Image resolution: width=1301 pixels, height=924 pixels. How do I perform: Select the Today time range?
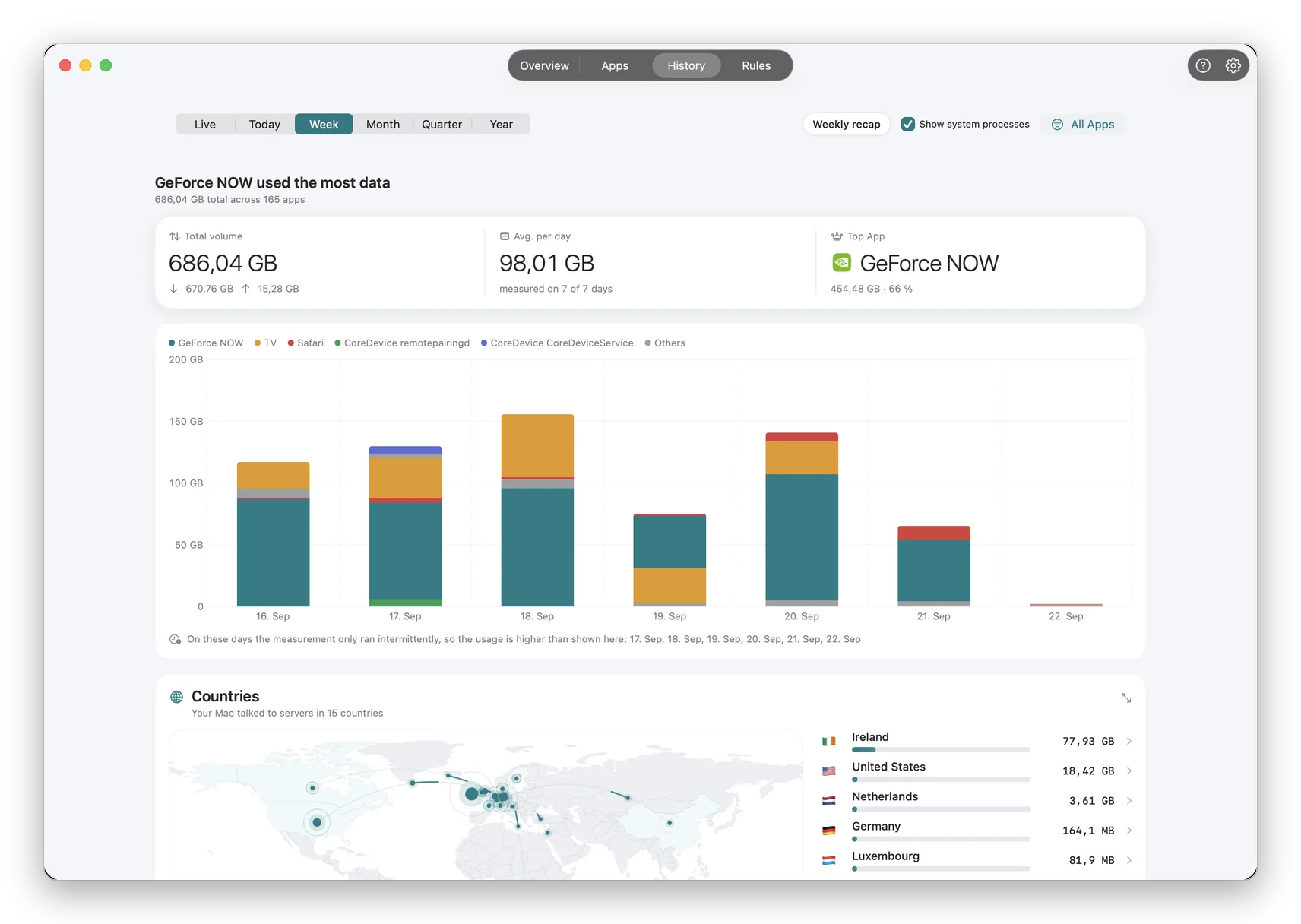click(x=264, y=125)
